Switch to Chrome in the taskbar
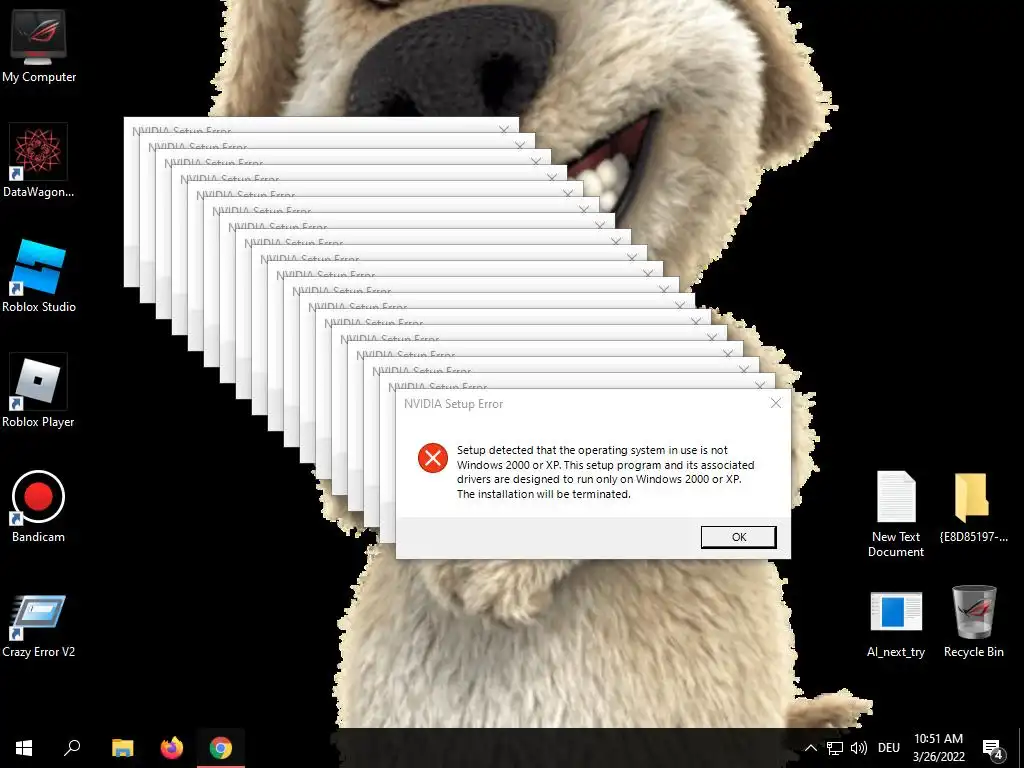 pyautogui.click(x=221, y=748)
